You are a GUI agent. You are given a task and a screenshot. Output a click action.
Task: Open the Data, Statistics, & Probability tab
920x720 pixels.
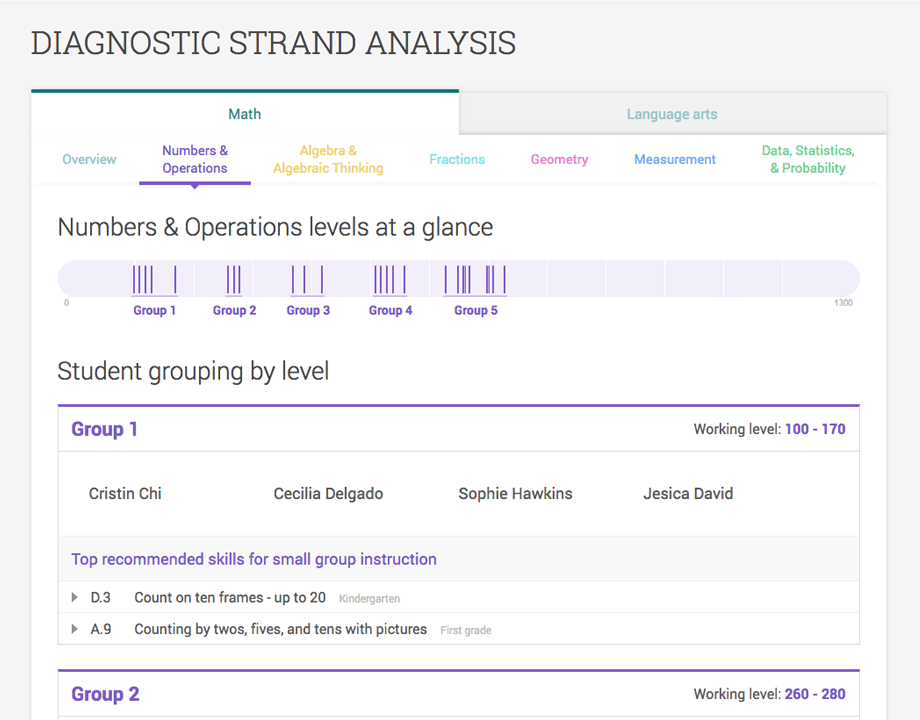click(807, 159)
